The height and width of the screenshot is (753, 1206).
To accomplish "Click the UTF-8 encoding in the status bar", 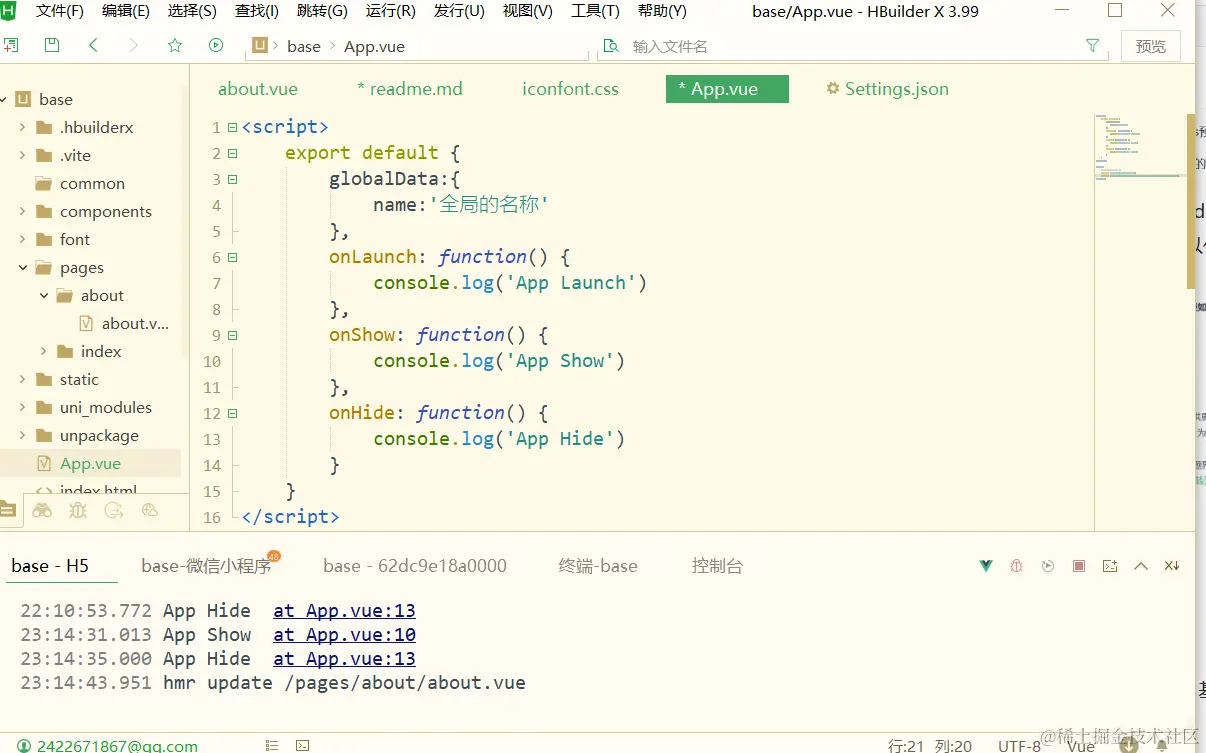I will coord(1019,746).
